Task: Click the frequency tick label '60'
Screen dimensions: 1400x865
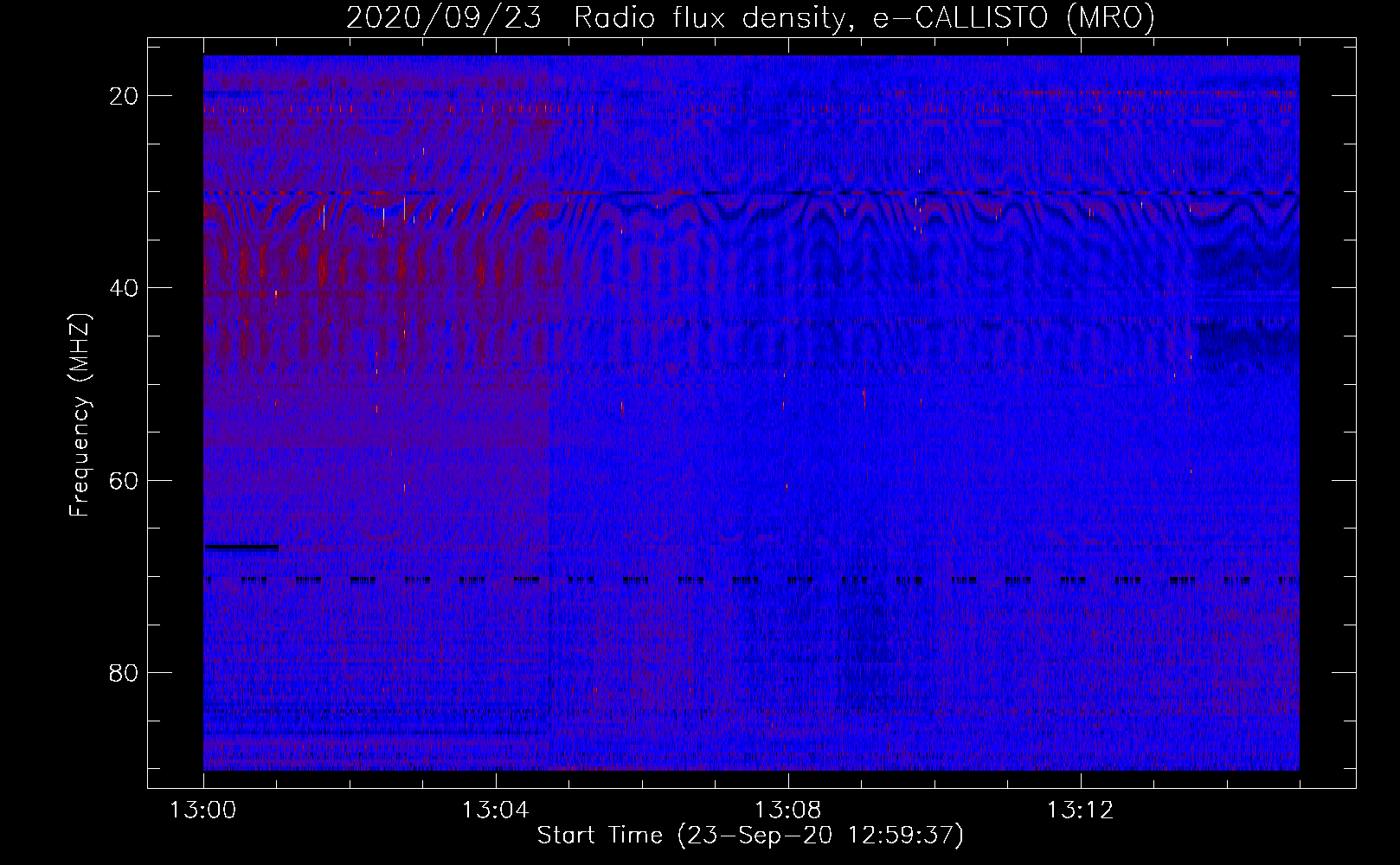Action: point(124,480)
